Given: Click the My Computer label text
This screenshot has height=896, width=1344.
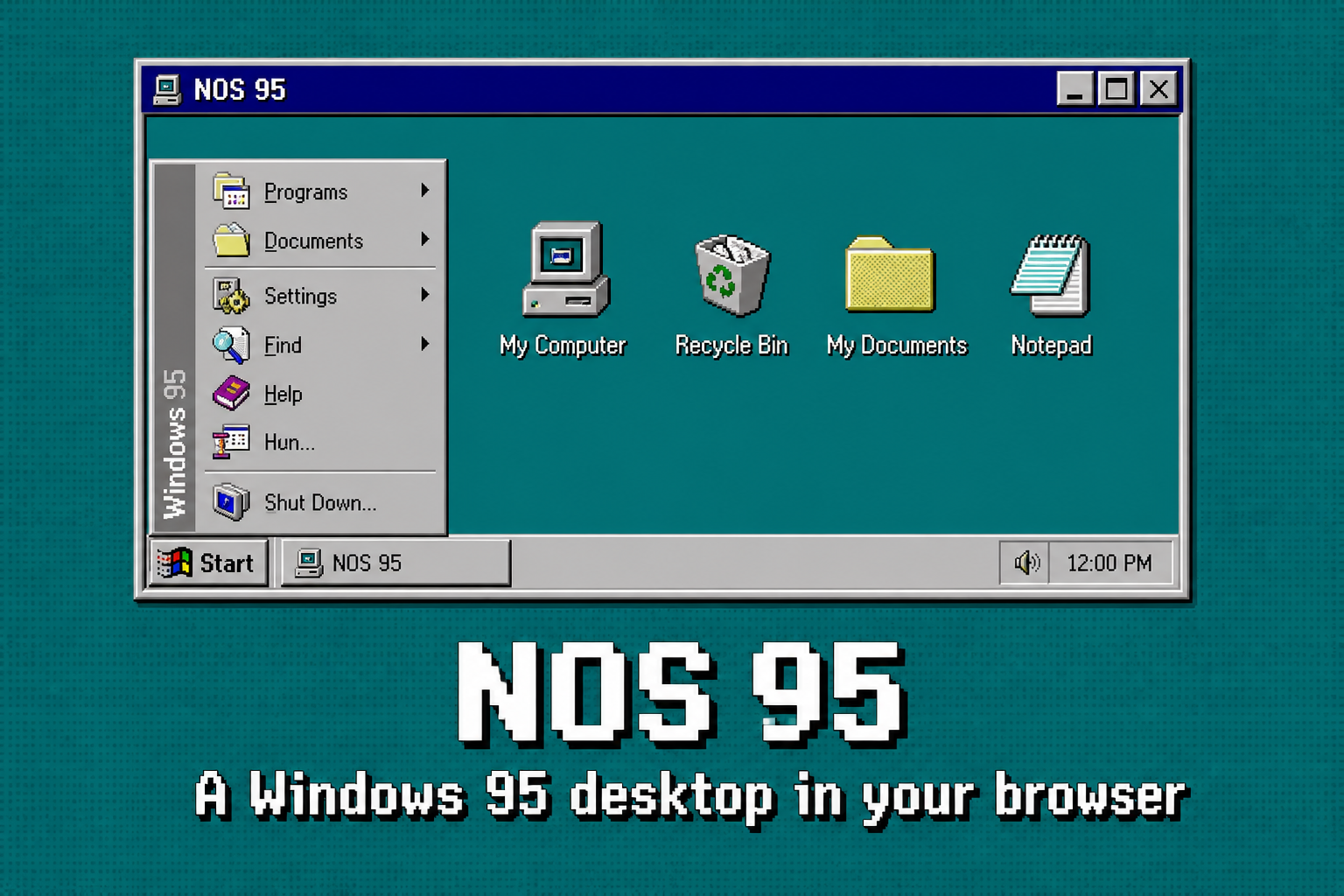Looking at the screenshot, I should click(563, 346).
